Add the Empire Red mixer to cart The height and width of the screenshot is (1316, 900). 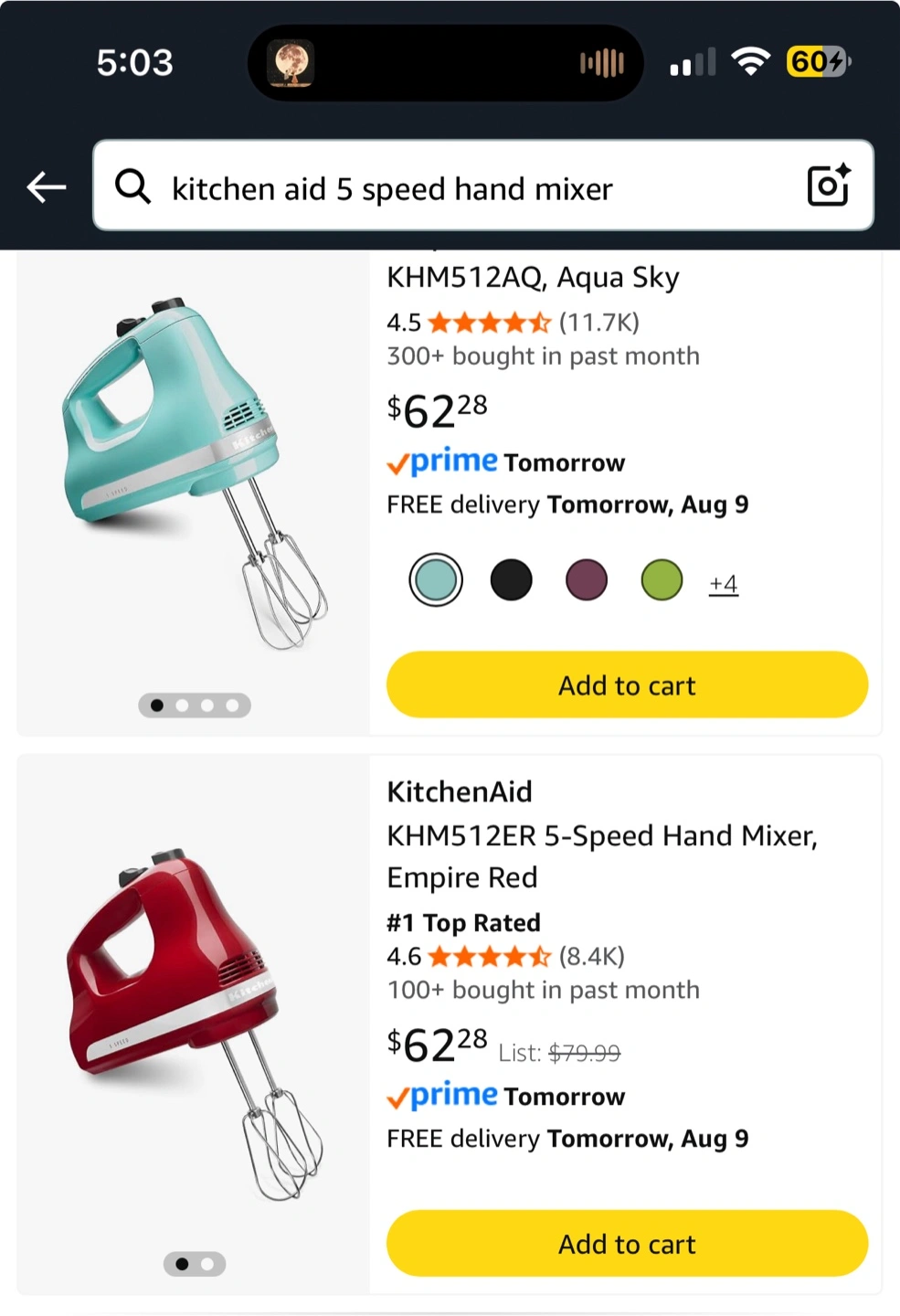pos(627,1244)
